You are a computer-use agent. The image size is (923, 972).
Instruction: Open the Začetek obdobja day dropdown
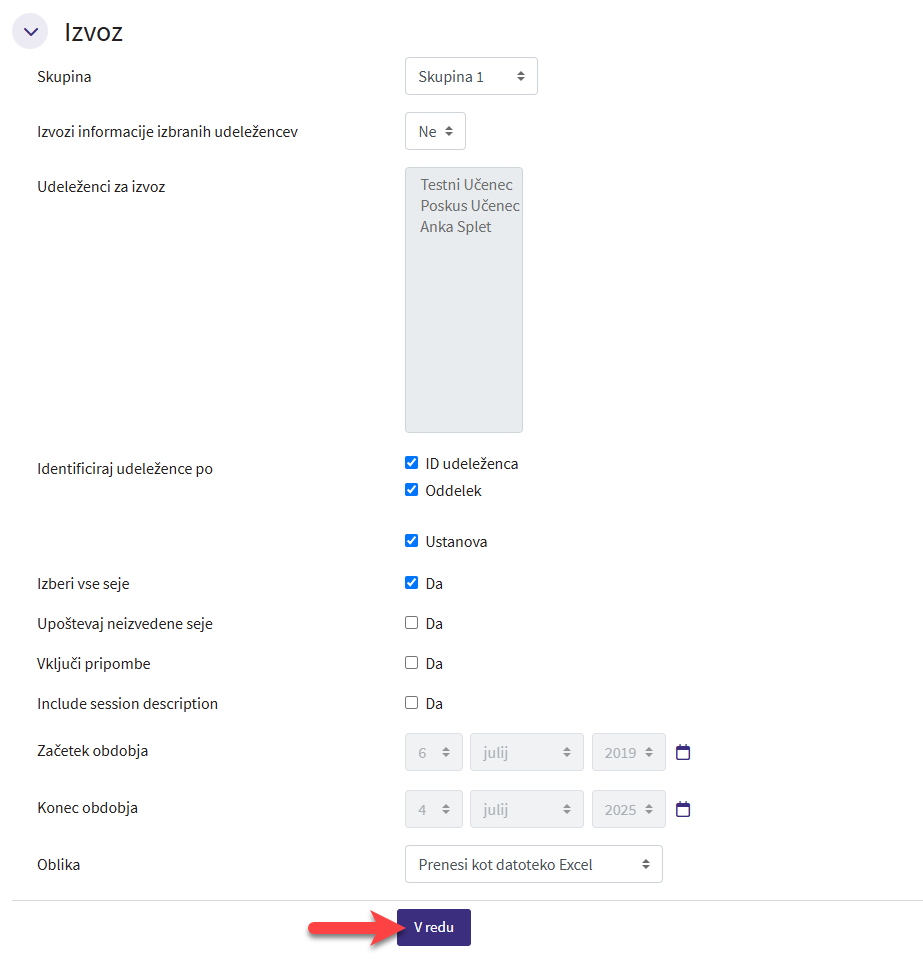(434, 753)
